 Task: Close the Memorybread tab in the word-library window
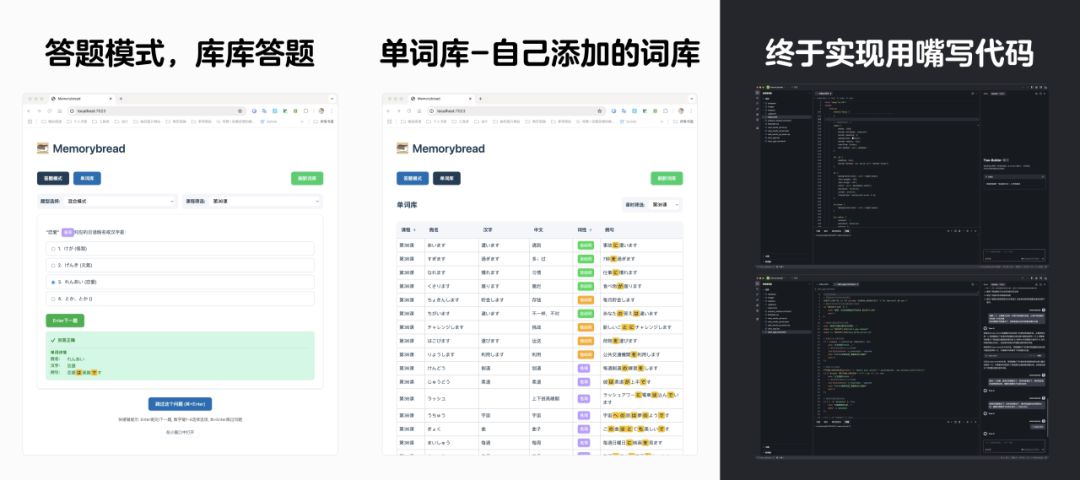(x=470, y=98)
